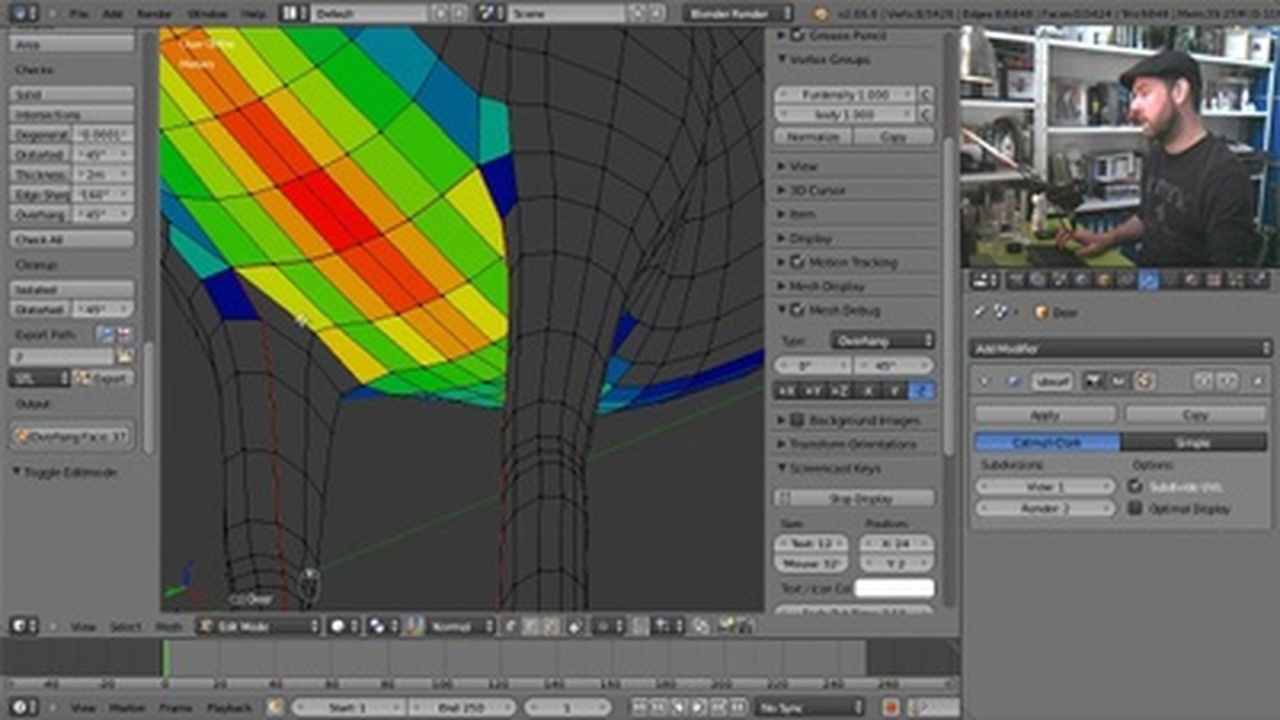1280x720 pixels.
Task: Expand the 3D Cursor panel
Action: point(816,190)
